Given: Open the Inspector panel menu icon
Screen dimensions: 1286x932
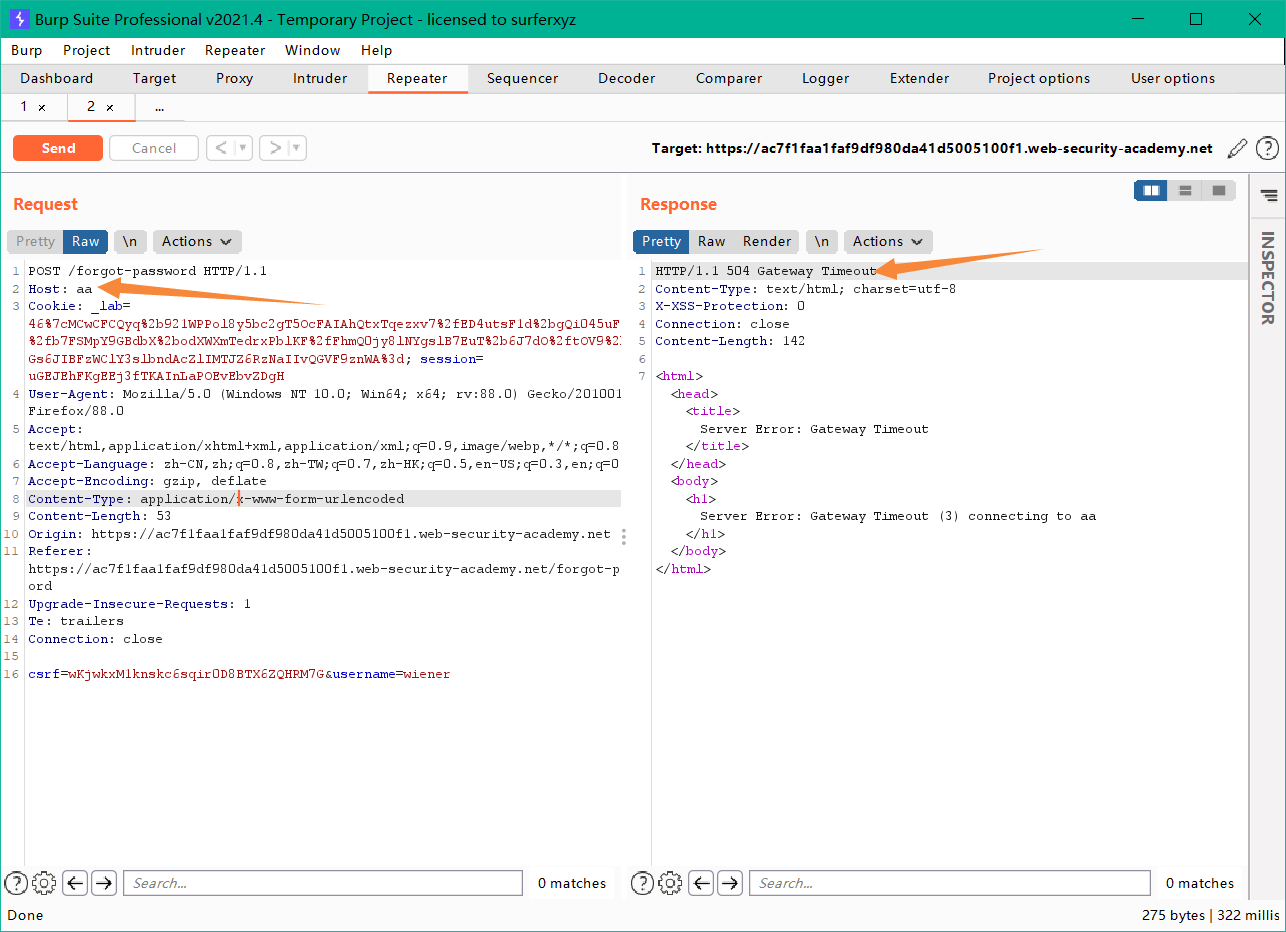Looking at the screenshot, I should tap(1268, 195).
